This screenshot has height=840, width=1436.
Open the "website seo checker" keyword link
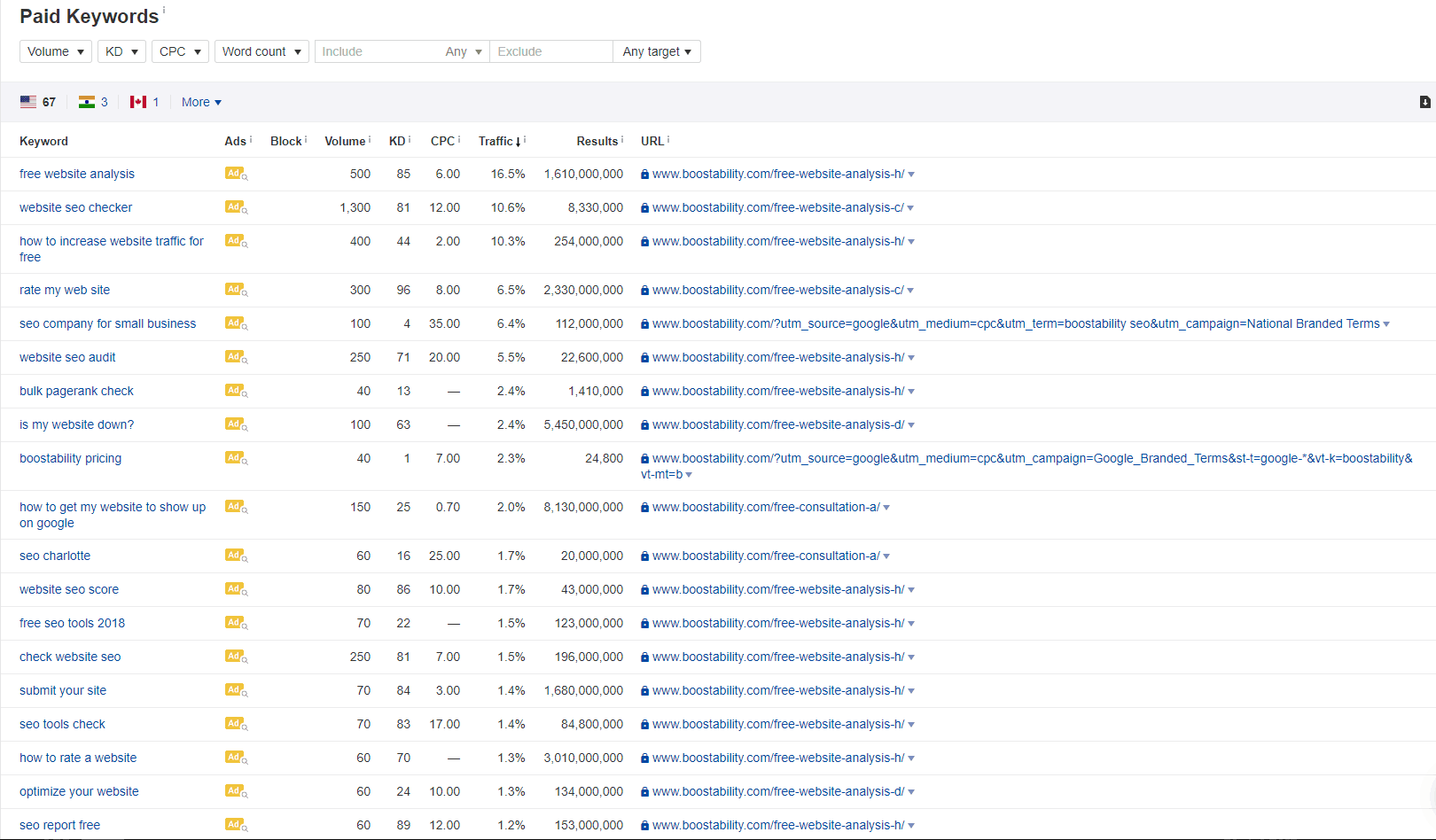point(75,207)
